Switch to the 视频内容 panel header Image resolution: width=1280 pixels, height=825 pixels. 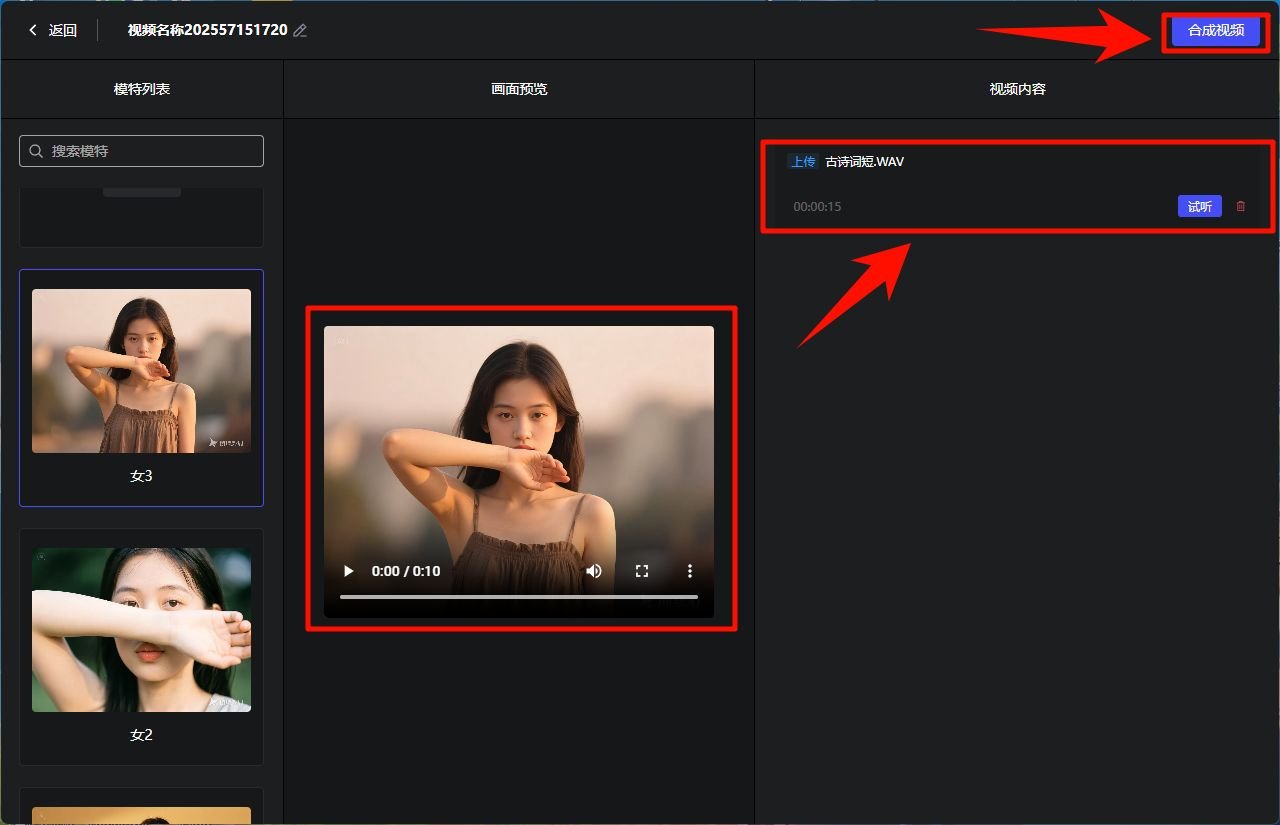tap(1016, 88)
